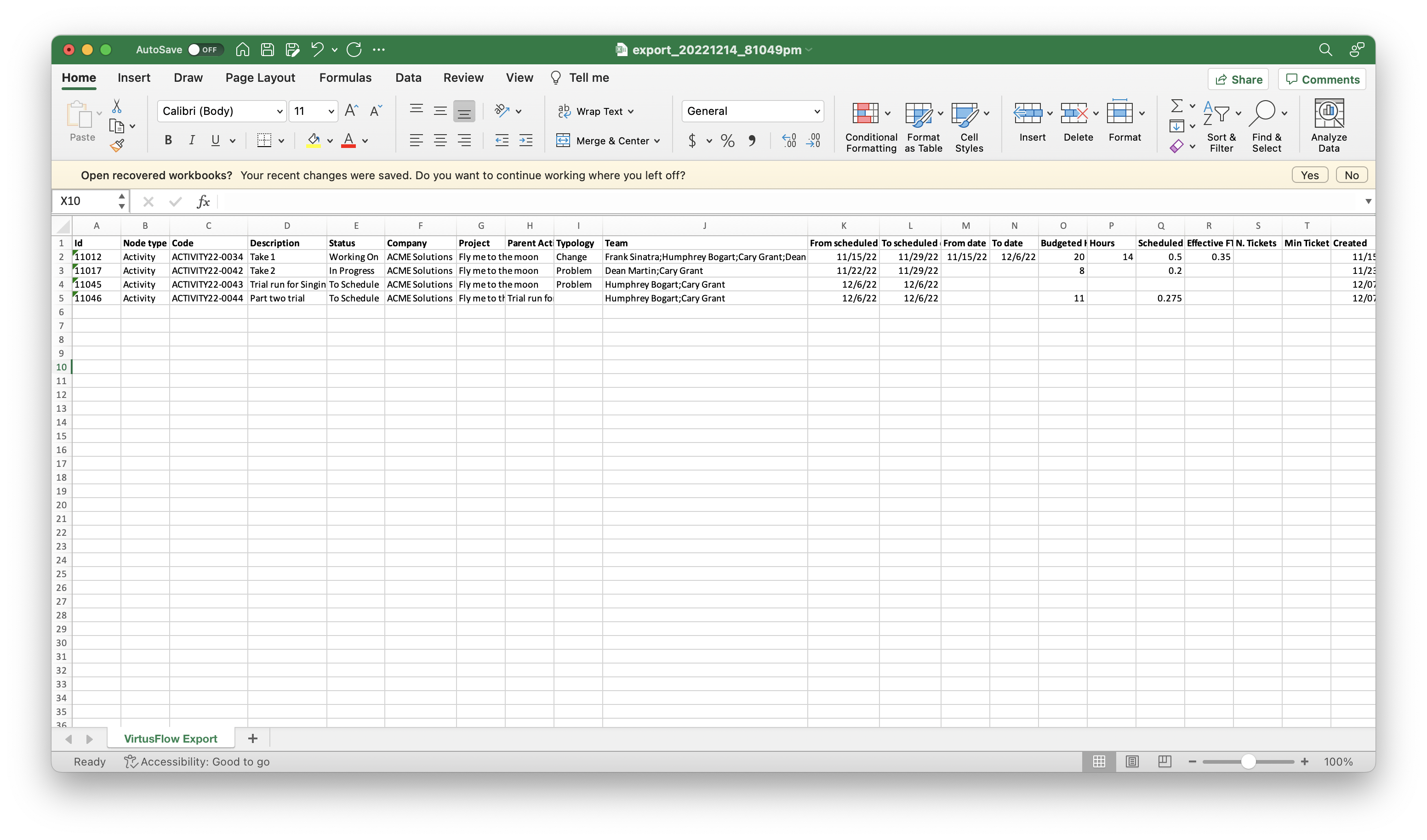The width and height of the screenshot is (1427, 840).
Task: Toggle the AutoSave switch
Action: pos(205,50)
